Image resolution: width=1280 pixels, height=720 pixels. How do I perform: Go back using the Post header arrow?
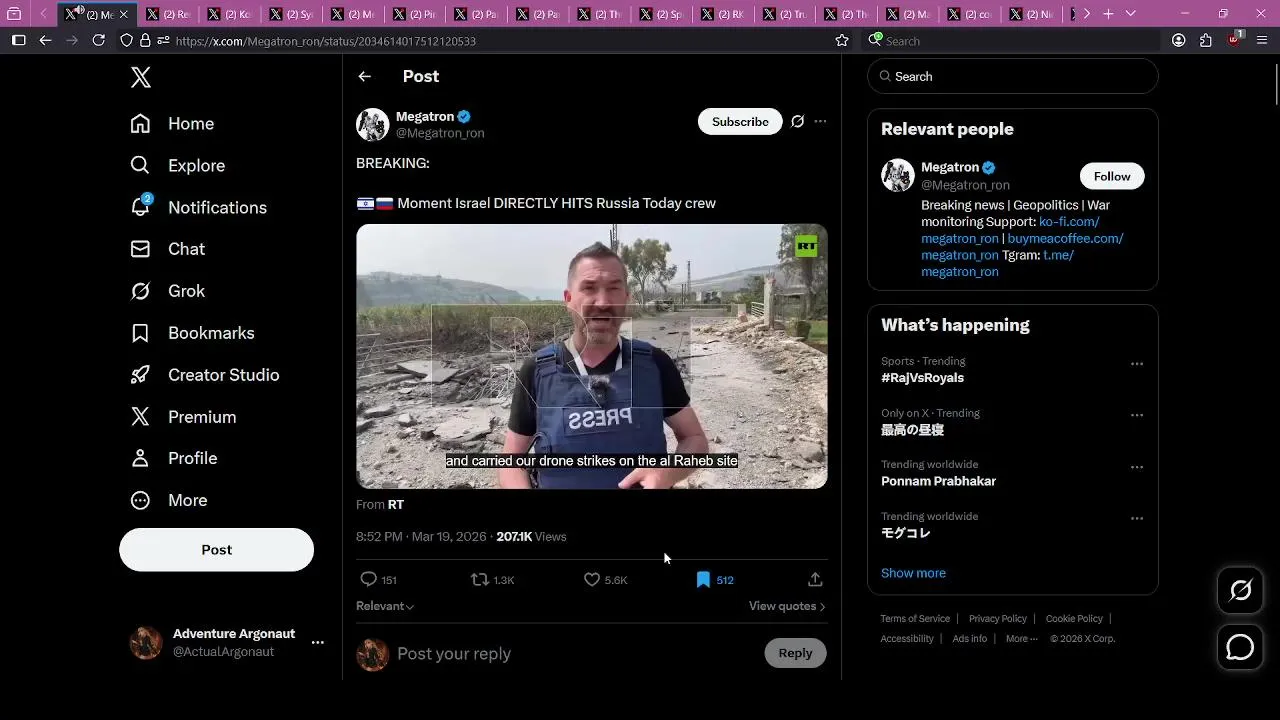point(364,77)
